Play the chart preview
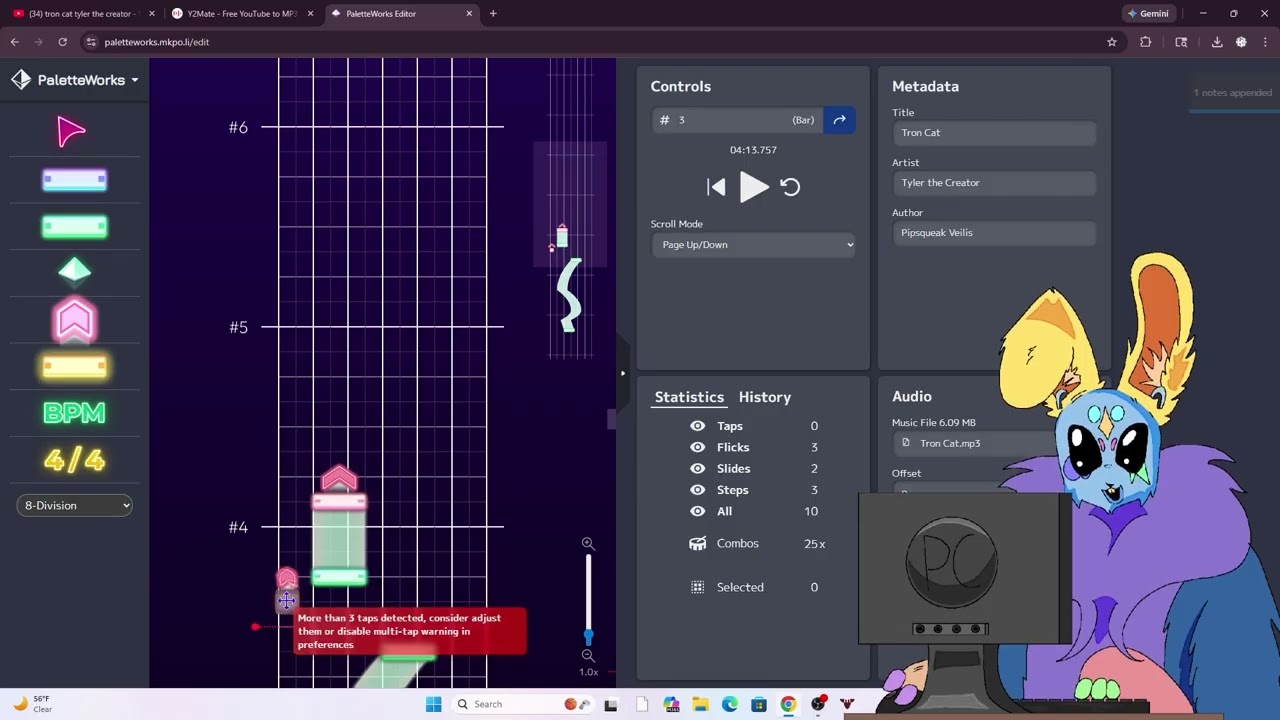This screenshot has width=1280, height=720. click(753, 187)
